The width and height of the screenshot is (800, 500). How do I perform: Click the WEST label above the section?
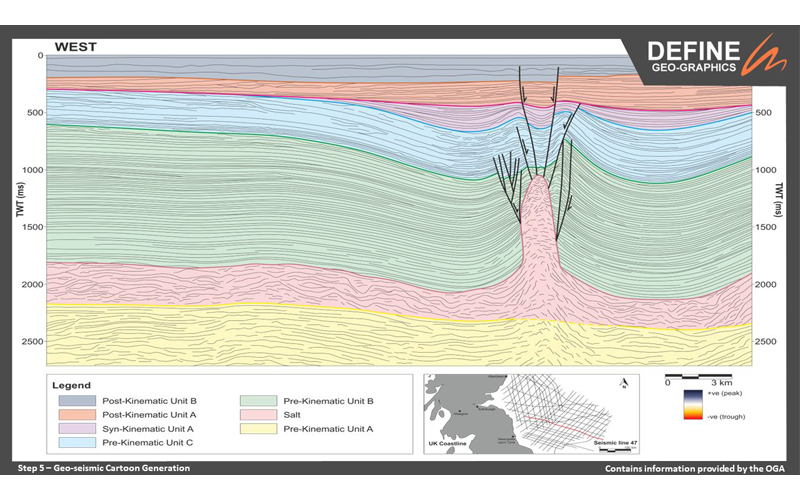point(76,46)
